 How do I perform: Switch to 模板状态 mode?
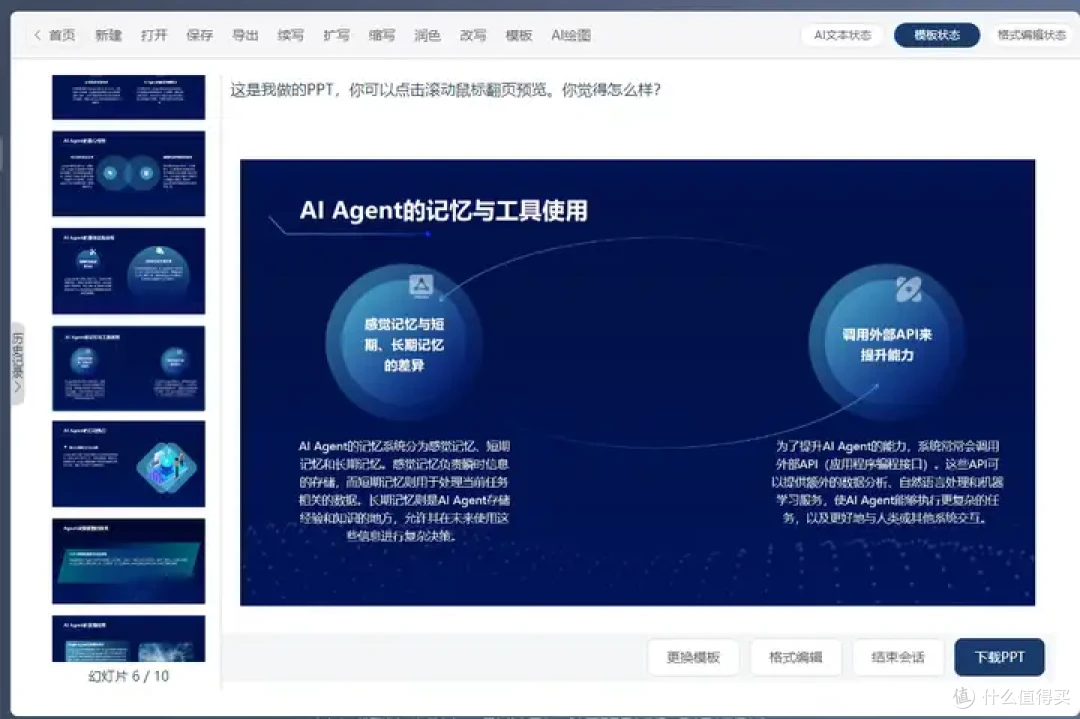click(x=937, y=35)
